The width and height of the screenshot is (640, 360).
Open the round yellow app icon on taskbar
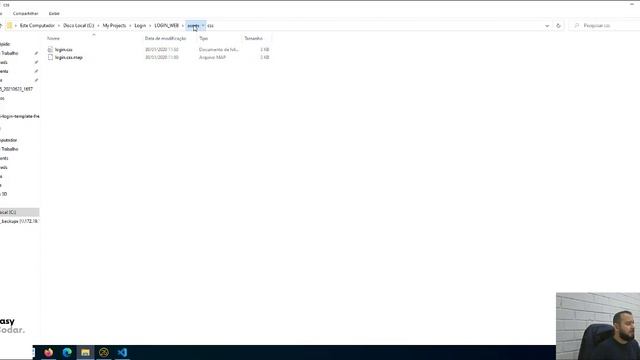point(104,352)
